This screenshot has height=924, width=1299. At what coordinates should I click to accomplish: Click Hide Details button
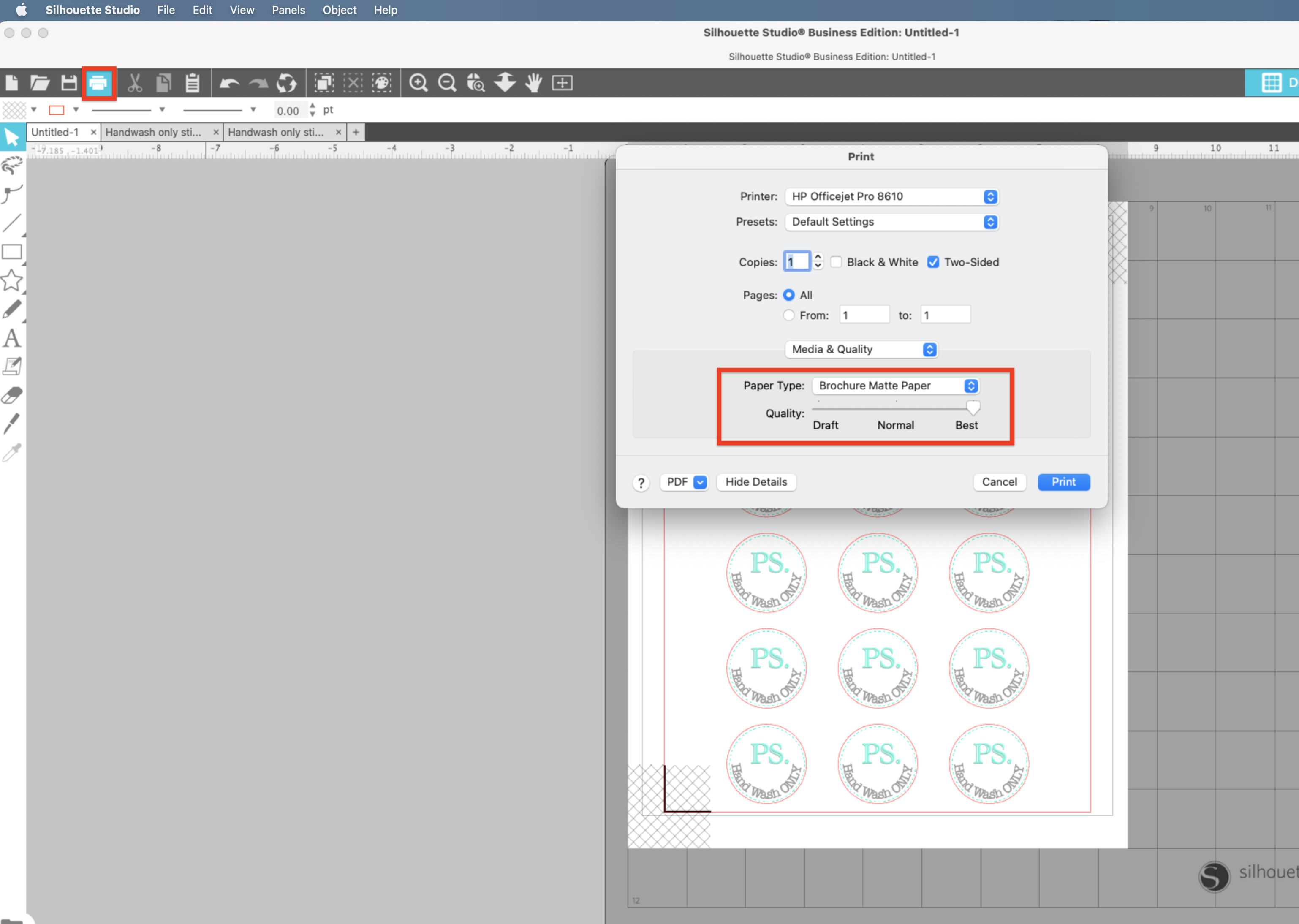point(756,482)
